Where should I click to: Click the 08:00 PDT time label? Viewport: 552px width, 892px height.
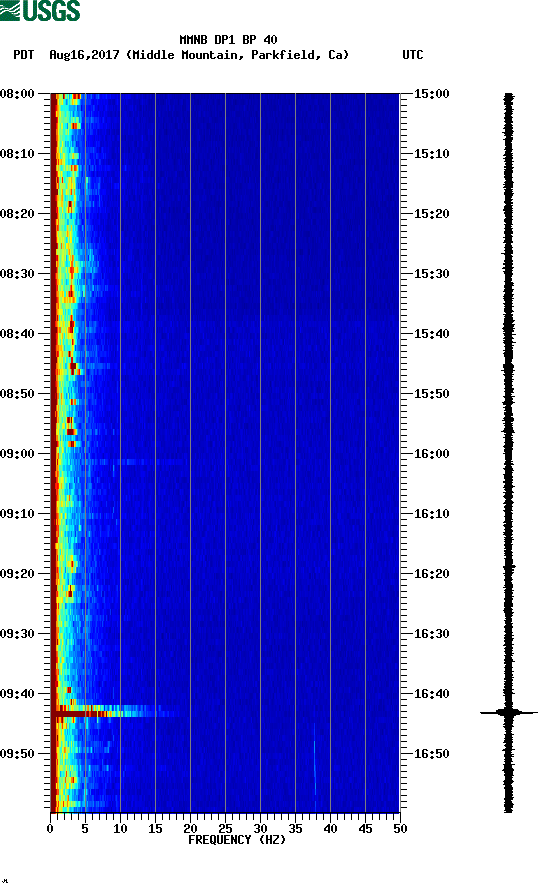[x=17, y=93]
